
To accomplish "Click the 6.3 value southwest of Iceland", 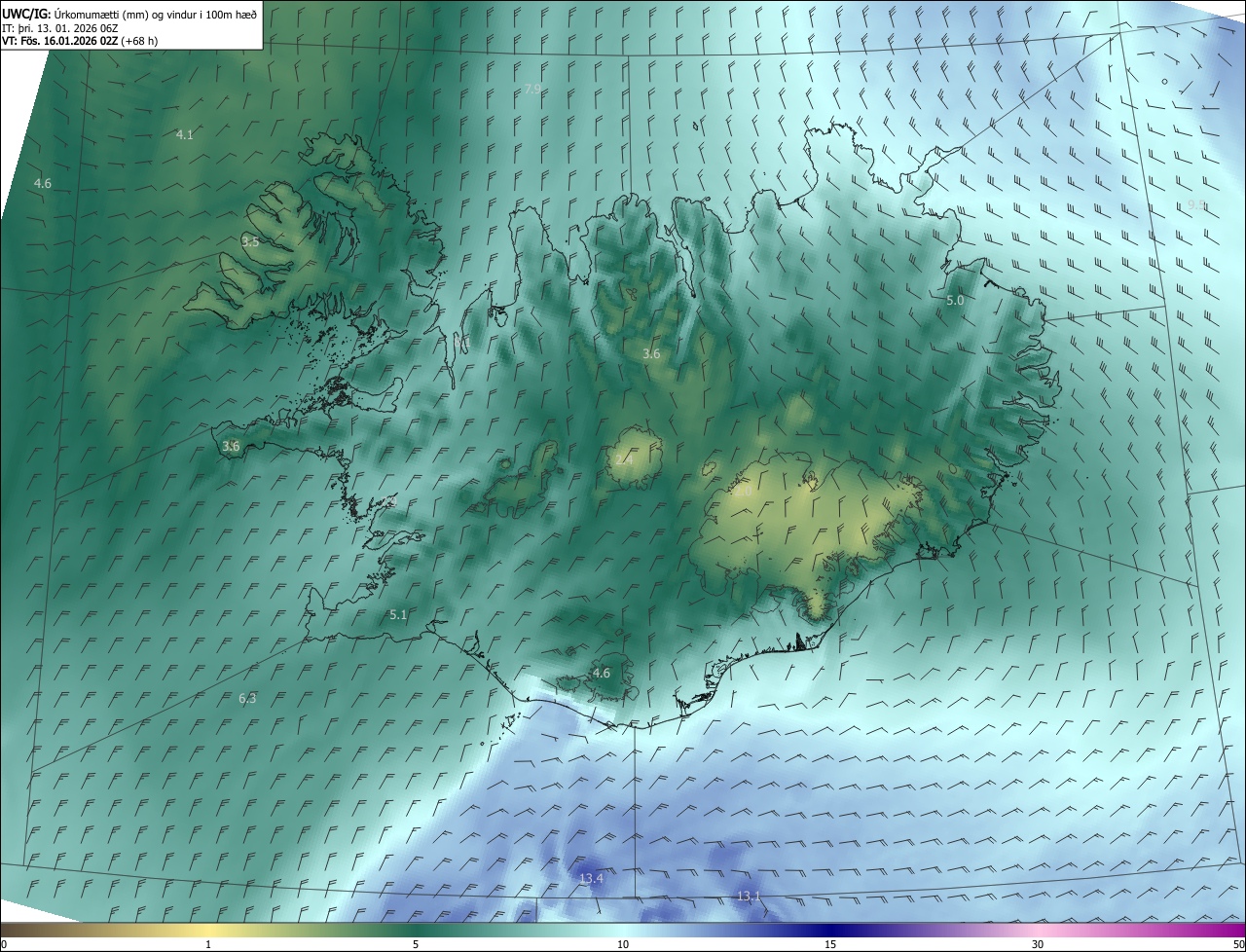I will (247, 698).
